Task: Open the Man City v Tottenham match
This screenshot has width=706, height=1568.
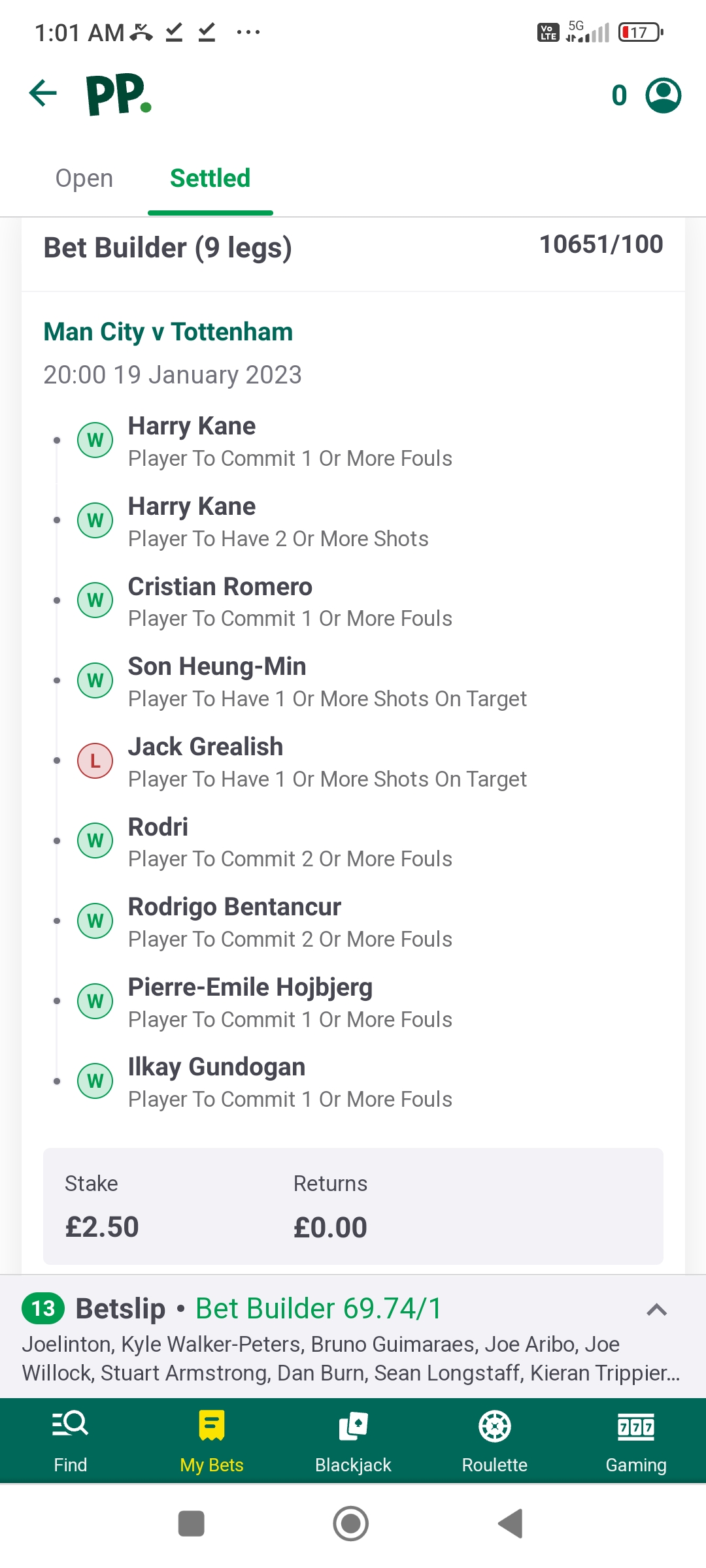Action: coord(168,332)
